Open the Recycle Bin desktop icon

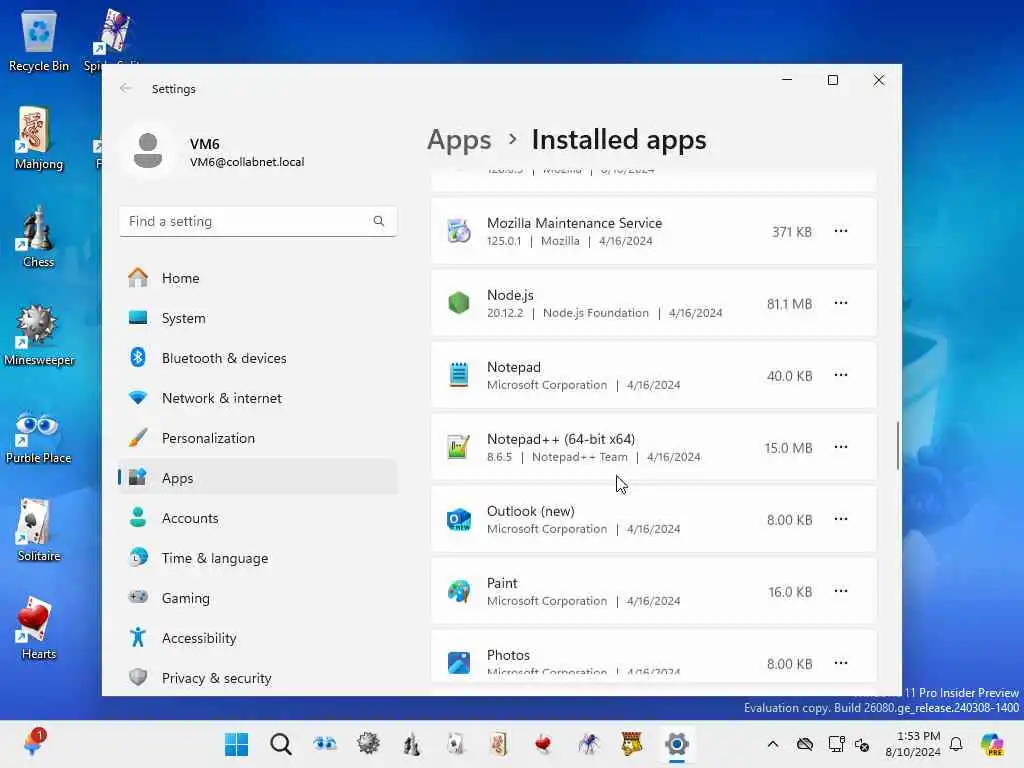(x=39, y=40)
